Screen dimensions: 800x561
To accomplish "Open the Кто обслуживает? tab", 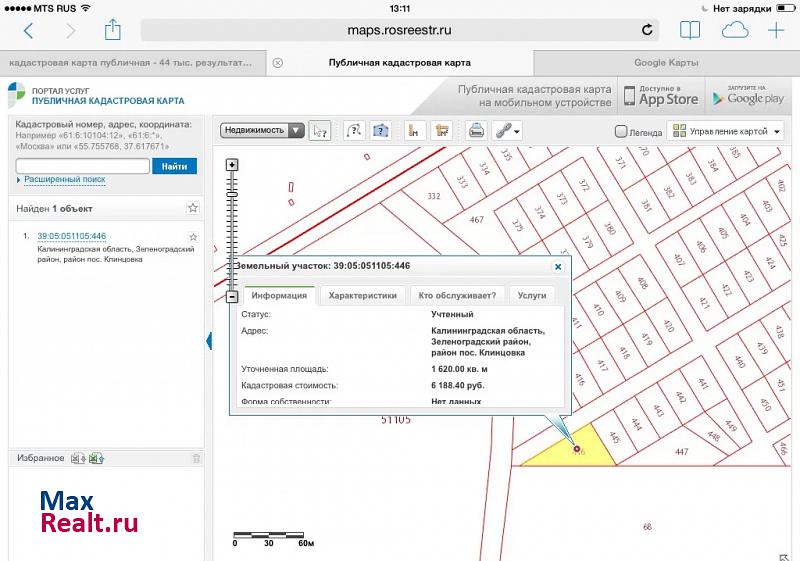I will (457, 295).
